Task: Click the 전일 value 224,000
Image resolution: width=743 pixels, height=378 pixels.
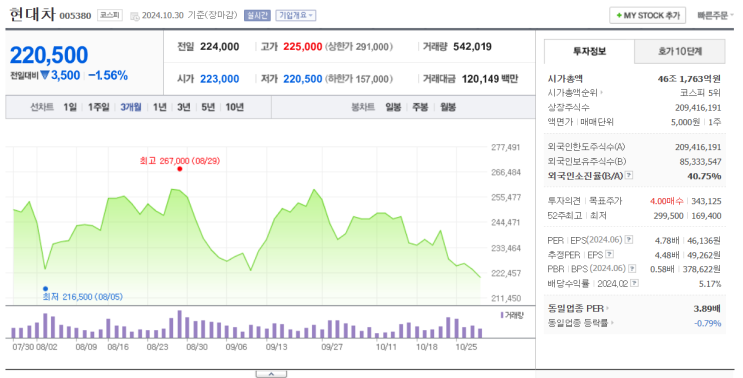Action: point(219,46)
